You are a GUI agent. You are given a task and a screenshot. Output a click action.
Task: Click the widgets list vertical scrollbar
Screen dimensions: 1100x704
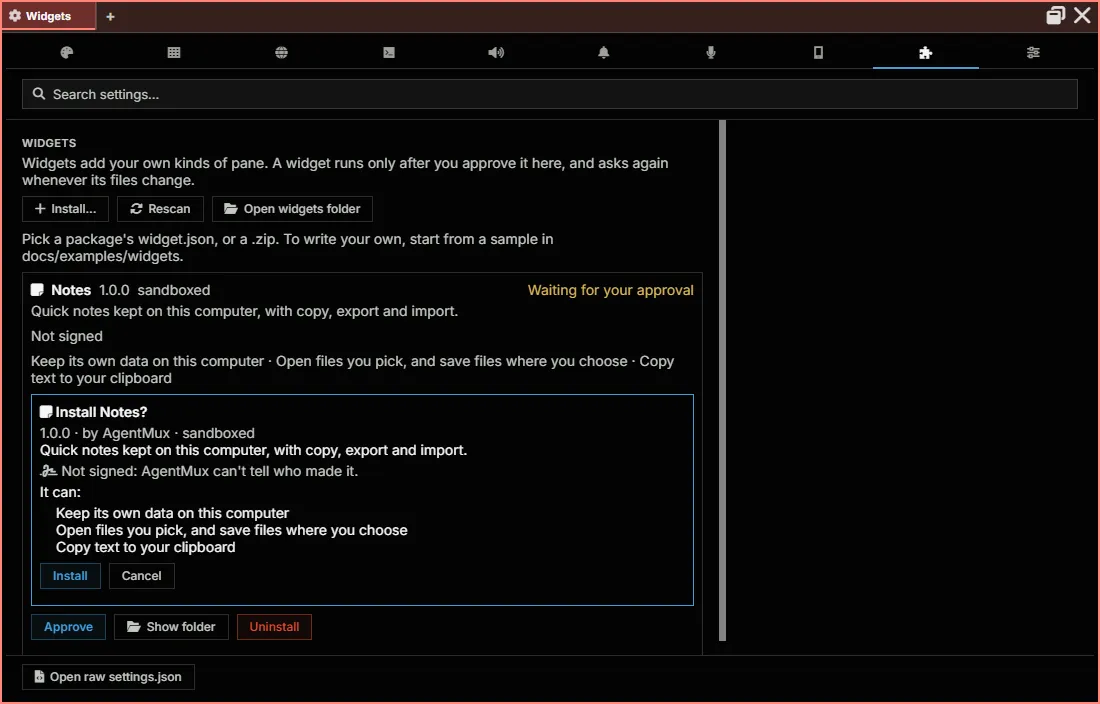pos(723,380)
